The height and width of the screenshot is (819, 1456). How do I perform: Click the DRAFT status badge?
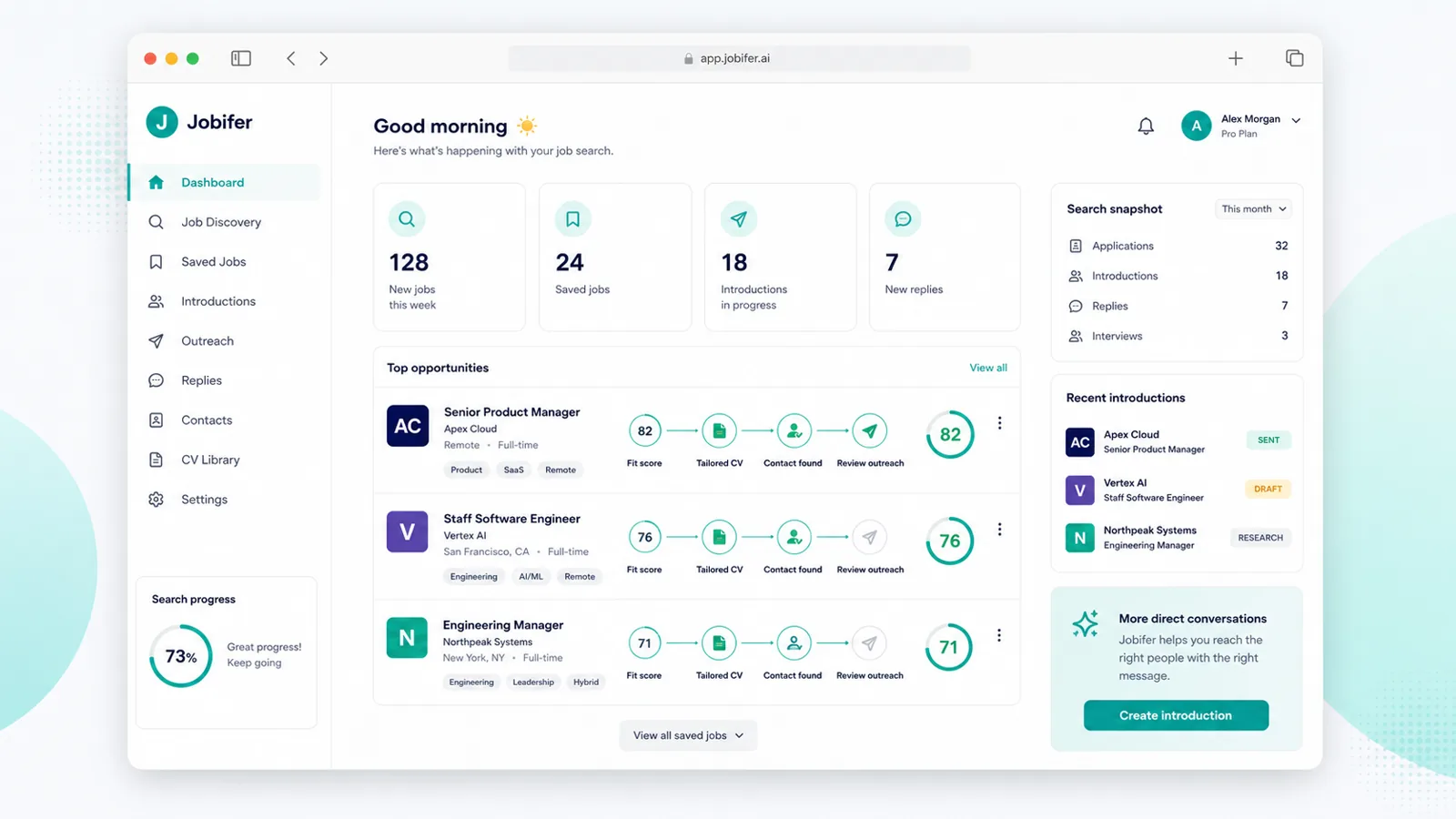(x=1268, y=489)
